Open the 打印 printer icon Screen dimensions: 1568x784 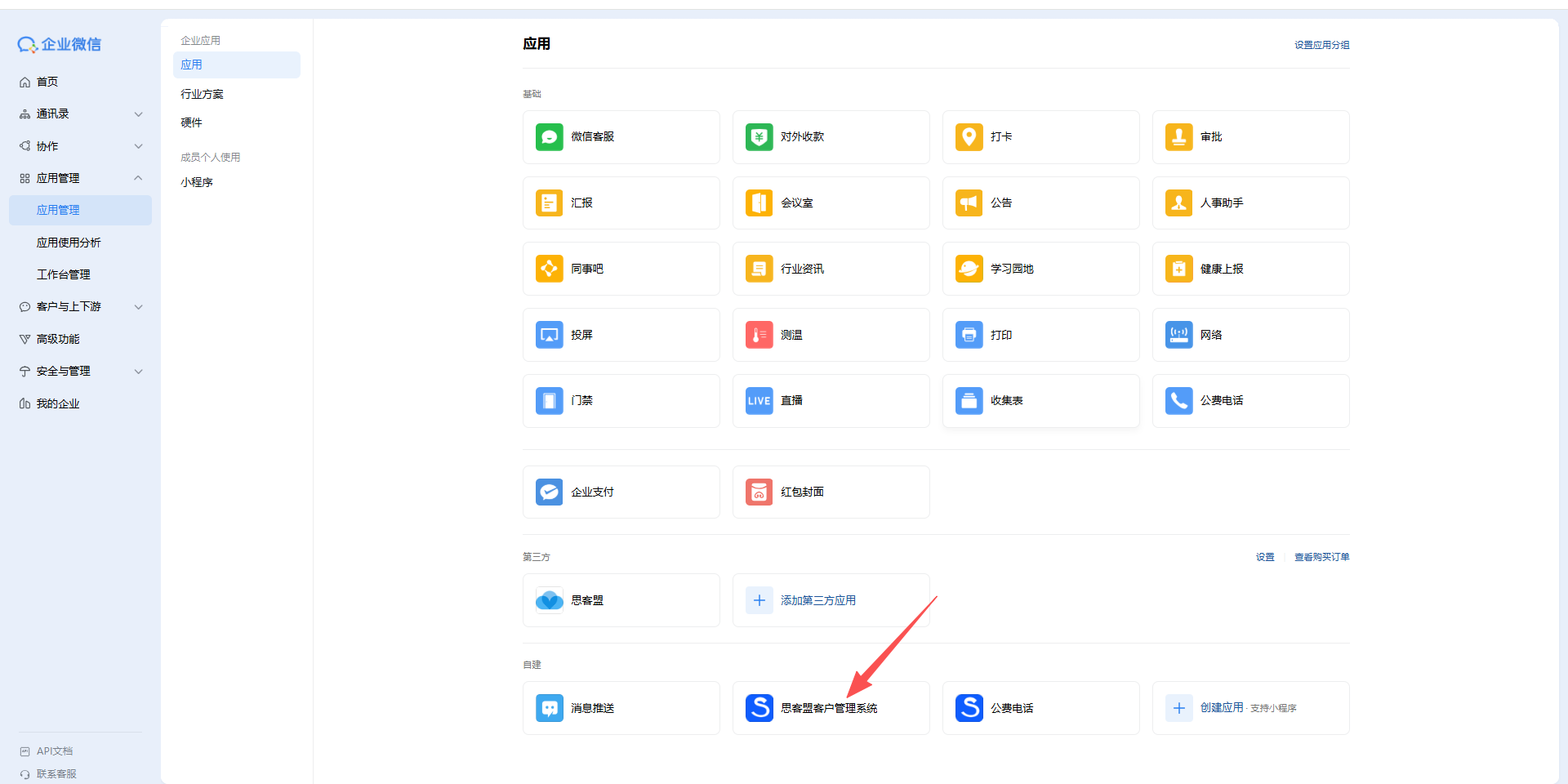click(x=969, y=335)
